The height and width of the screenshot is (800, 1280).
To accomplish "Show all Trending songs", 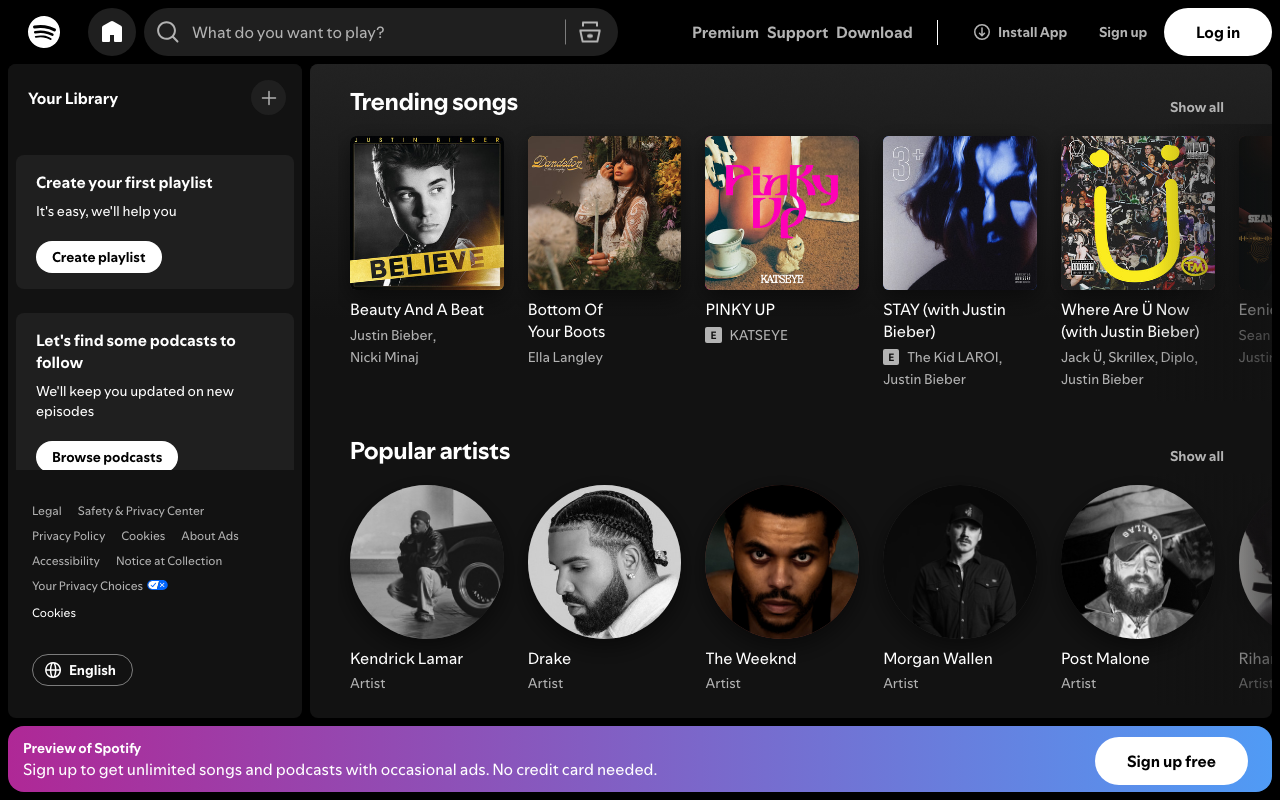I will pyautogui.click(x=1196, y=106).
